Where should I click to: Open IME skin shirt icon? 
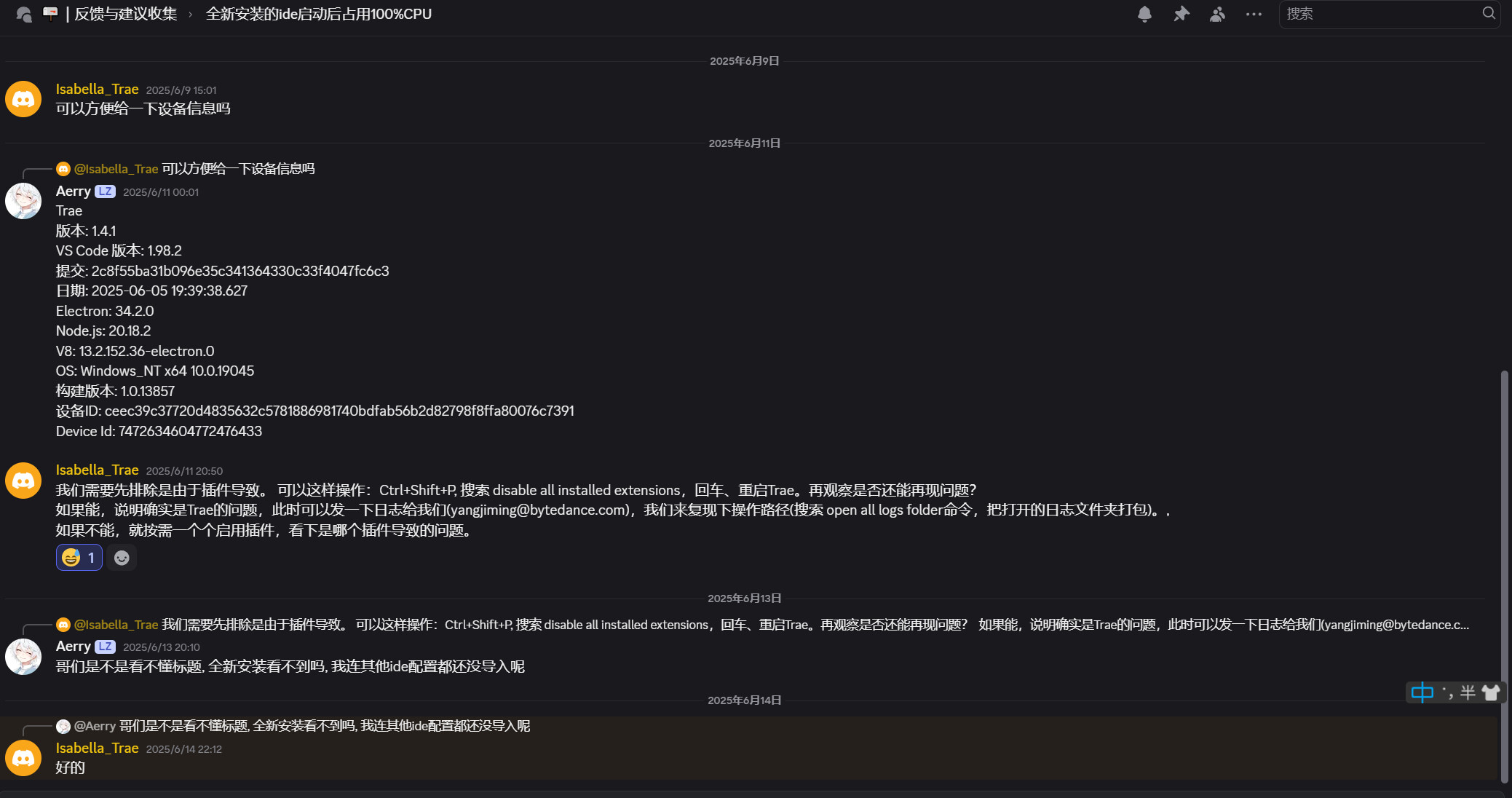pos(1491,692)
